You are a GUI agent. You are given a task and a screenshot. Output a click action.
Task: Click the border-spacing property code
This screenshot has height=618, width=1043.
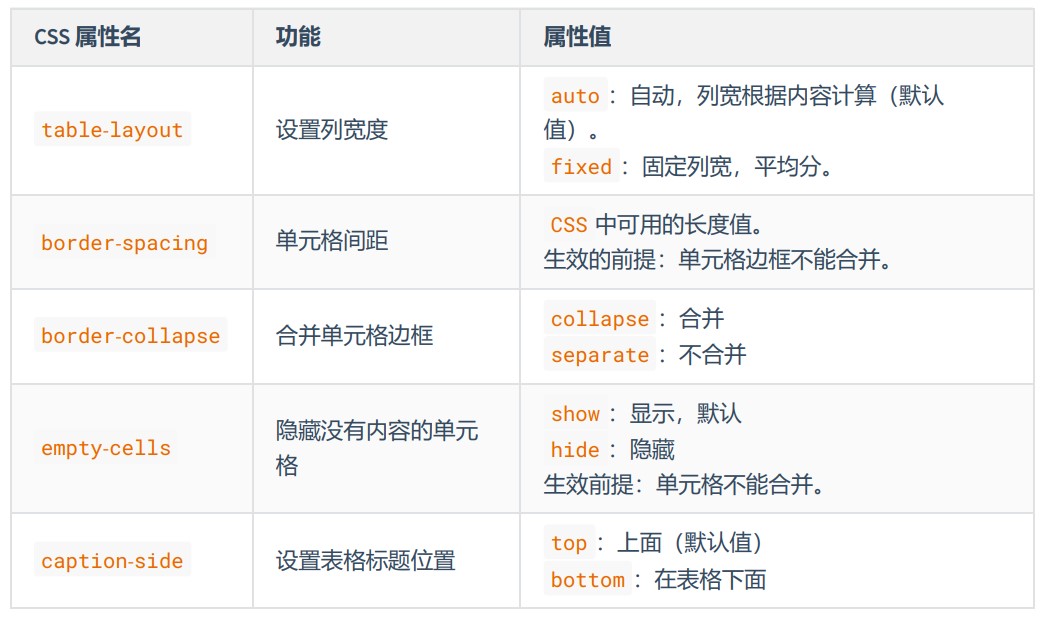pyautogui.click(x=124, y=243)
